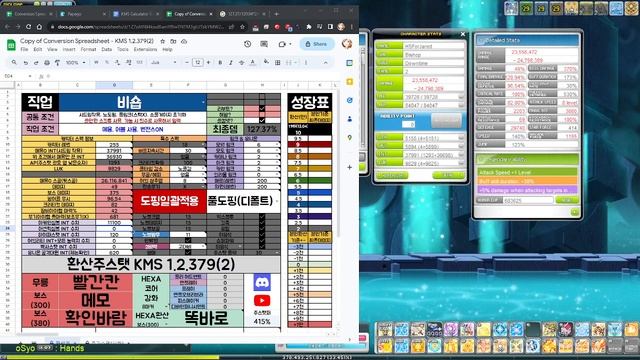Click the redo arrow in Sheets toolbar
640x360 pixels.
(36, 62)
